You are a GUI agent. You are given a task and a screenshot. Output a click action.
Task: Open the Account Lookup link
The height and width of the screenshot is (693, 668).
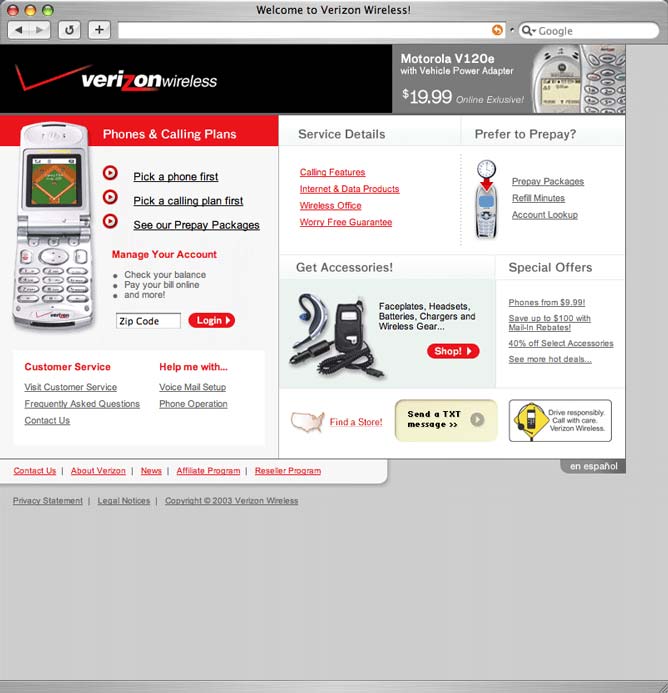click(545, 215)
